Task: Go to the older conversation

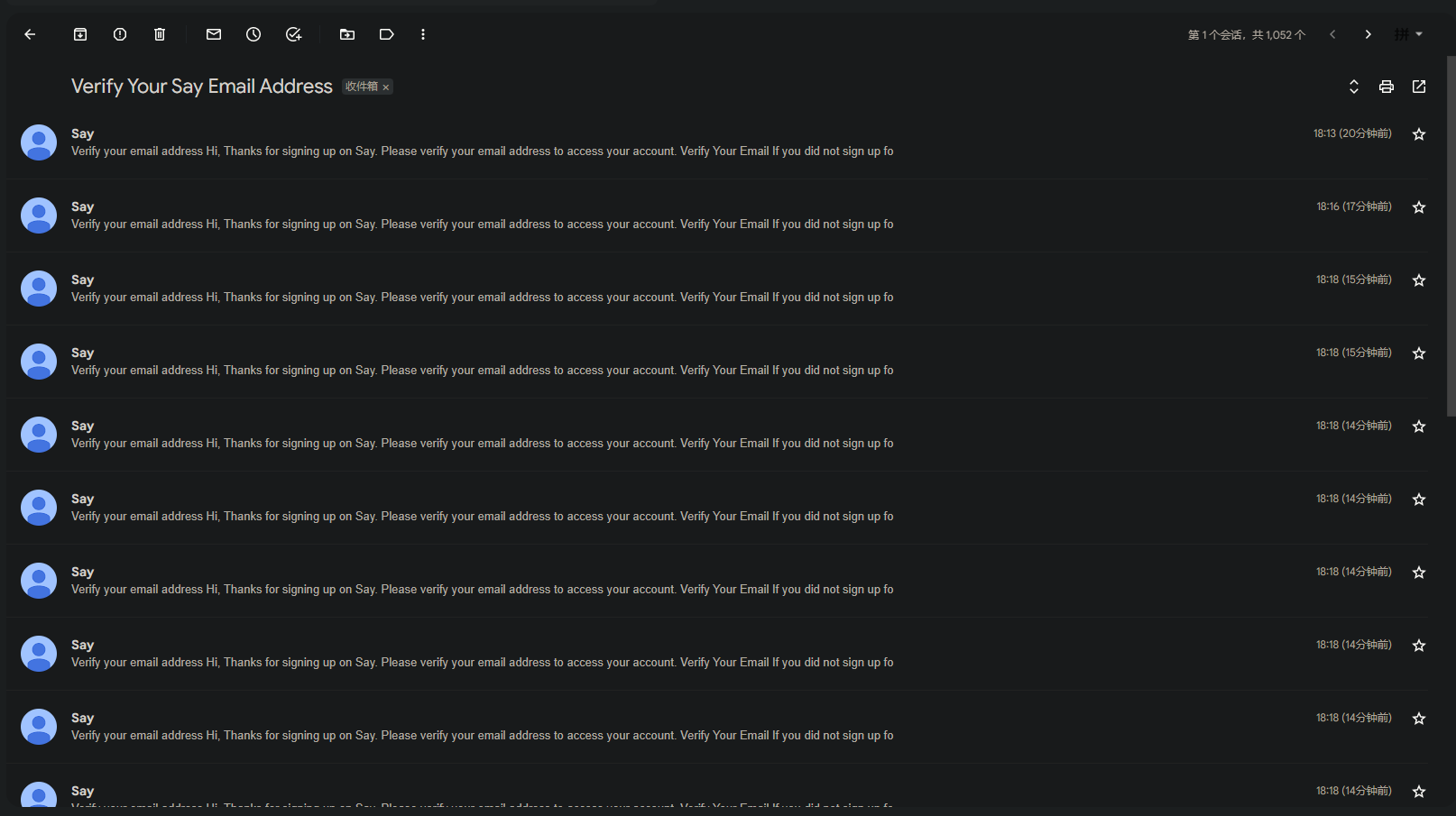Action: (1368, 34)
